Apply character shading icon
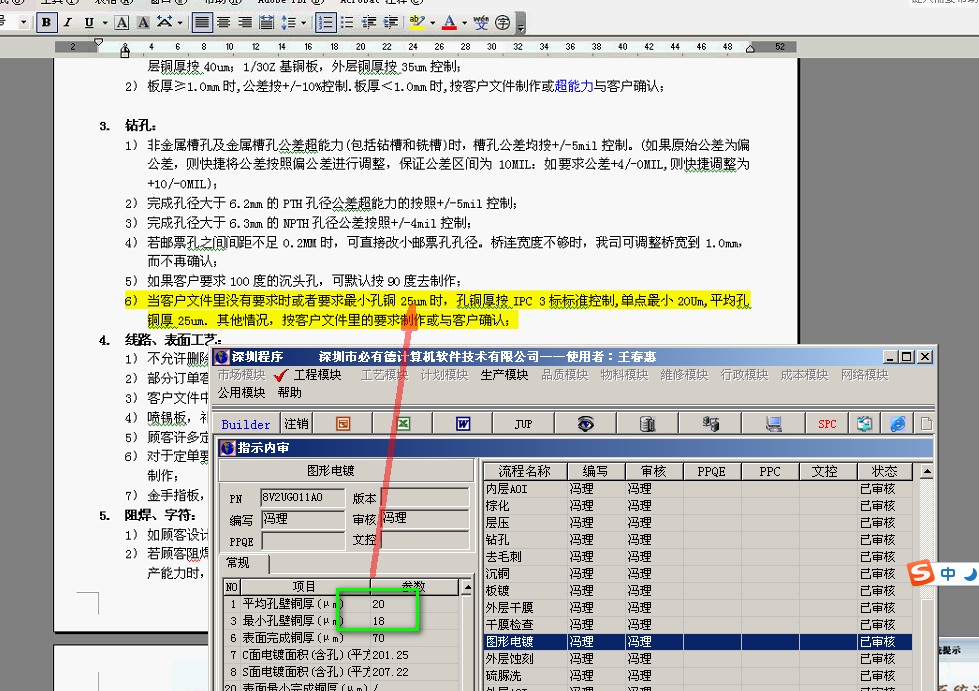The image size is (979, 691). point(143,23)
